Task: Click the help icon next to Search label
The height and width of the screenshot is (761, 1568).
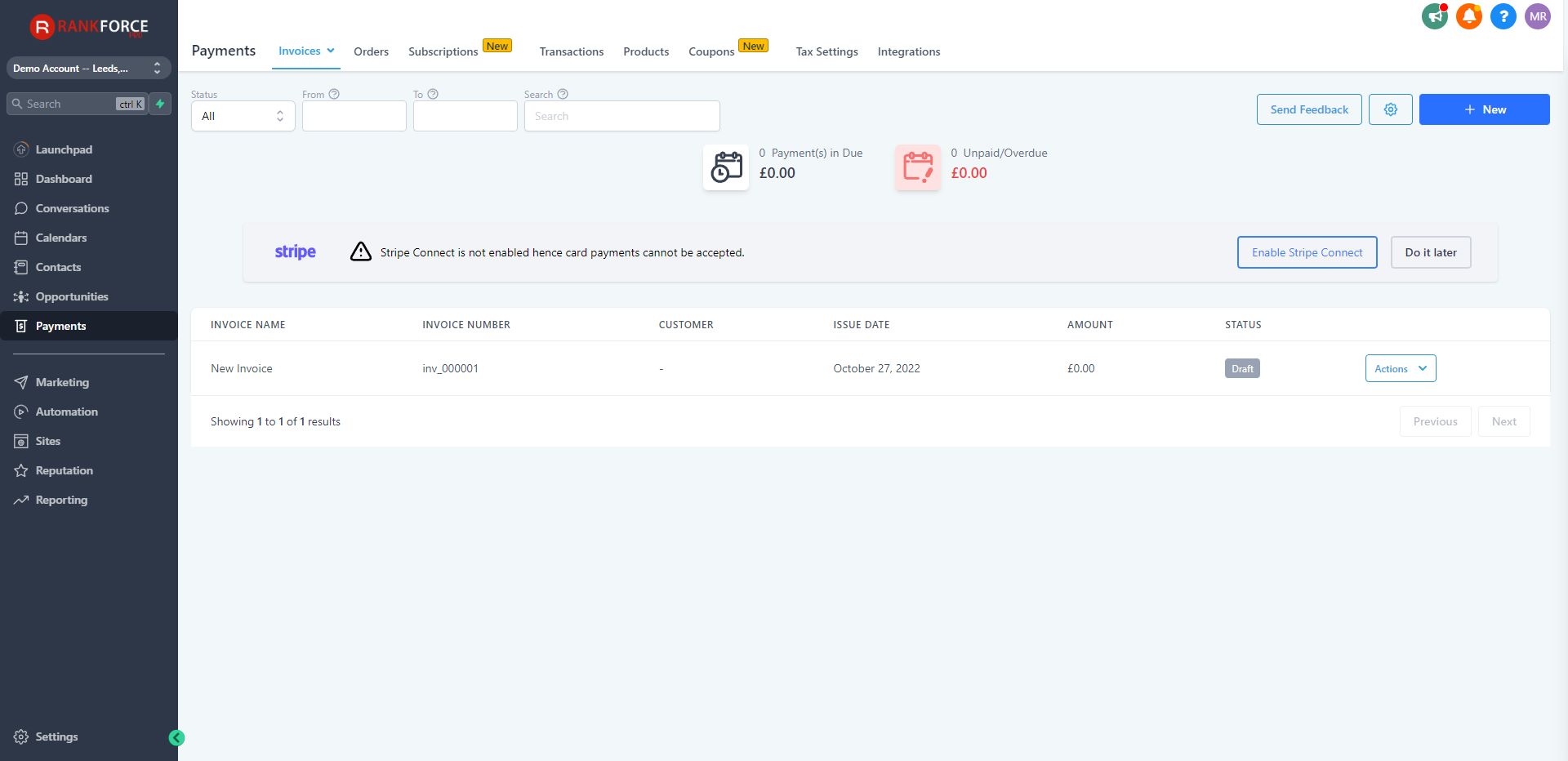Action: click(563, 94)
